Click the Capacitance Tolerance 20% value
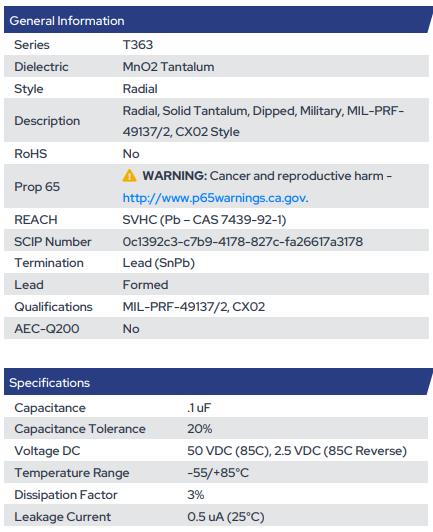 (x=200, y=429)
